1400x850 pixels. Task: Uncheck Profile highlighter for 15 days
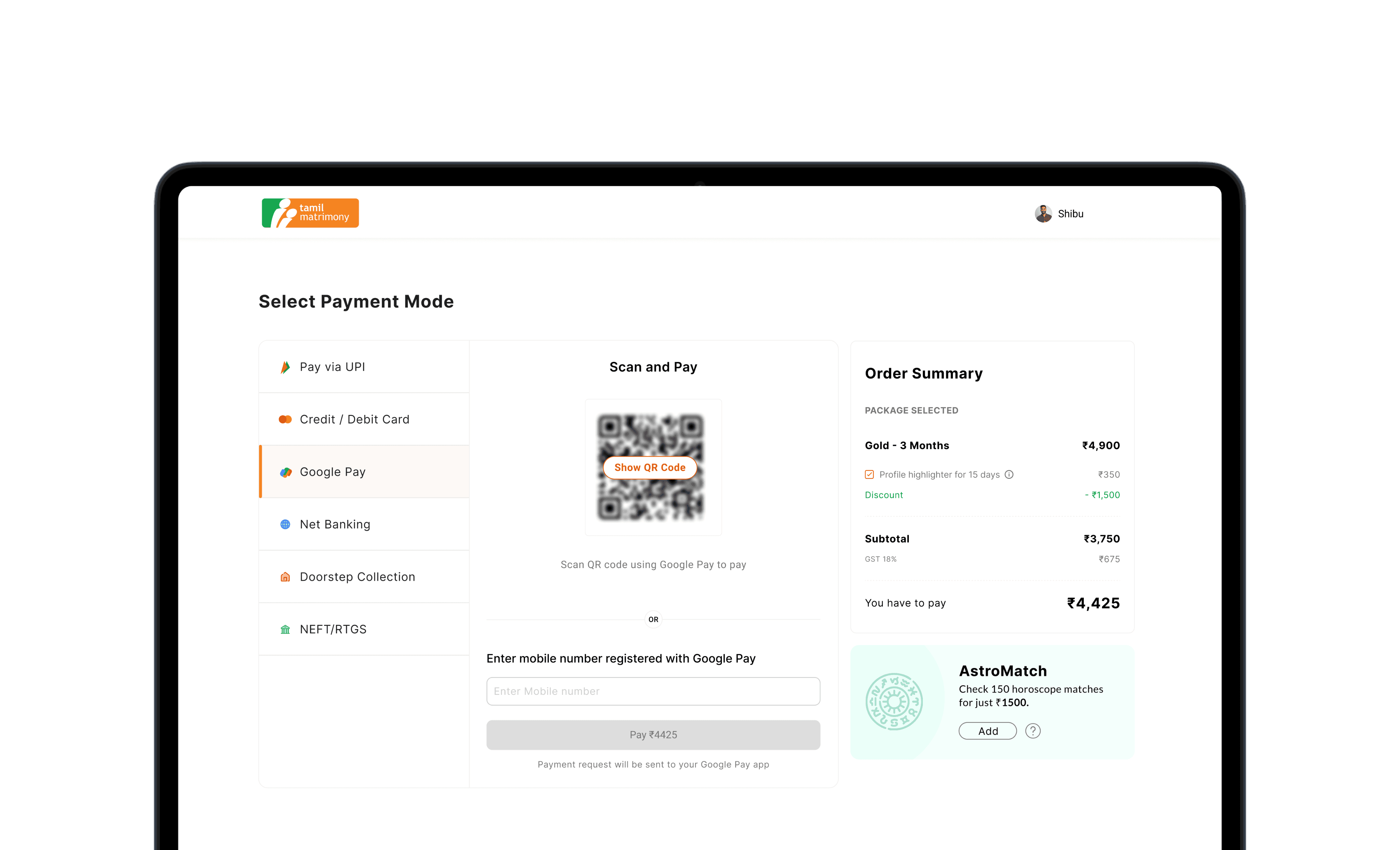point(869,474)
